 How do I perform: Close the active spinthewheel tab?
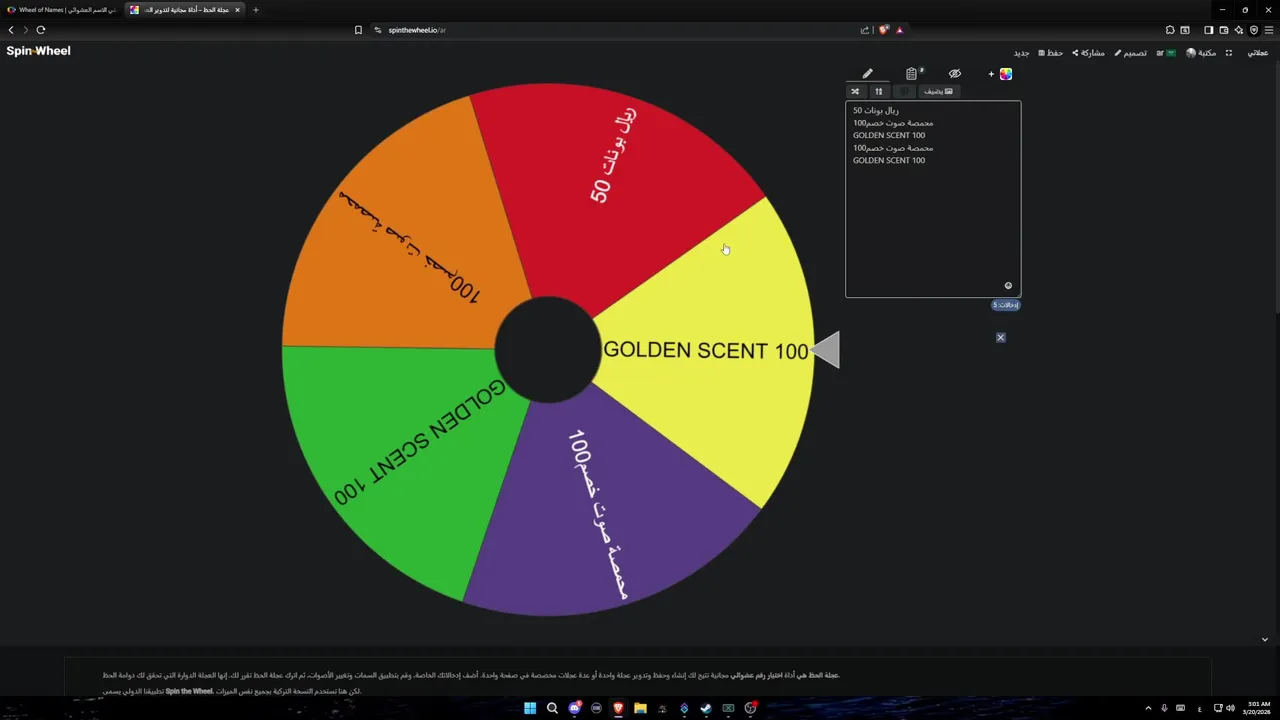(237, 10)
